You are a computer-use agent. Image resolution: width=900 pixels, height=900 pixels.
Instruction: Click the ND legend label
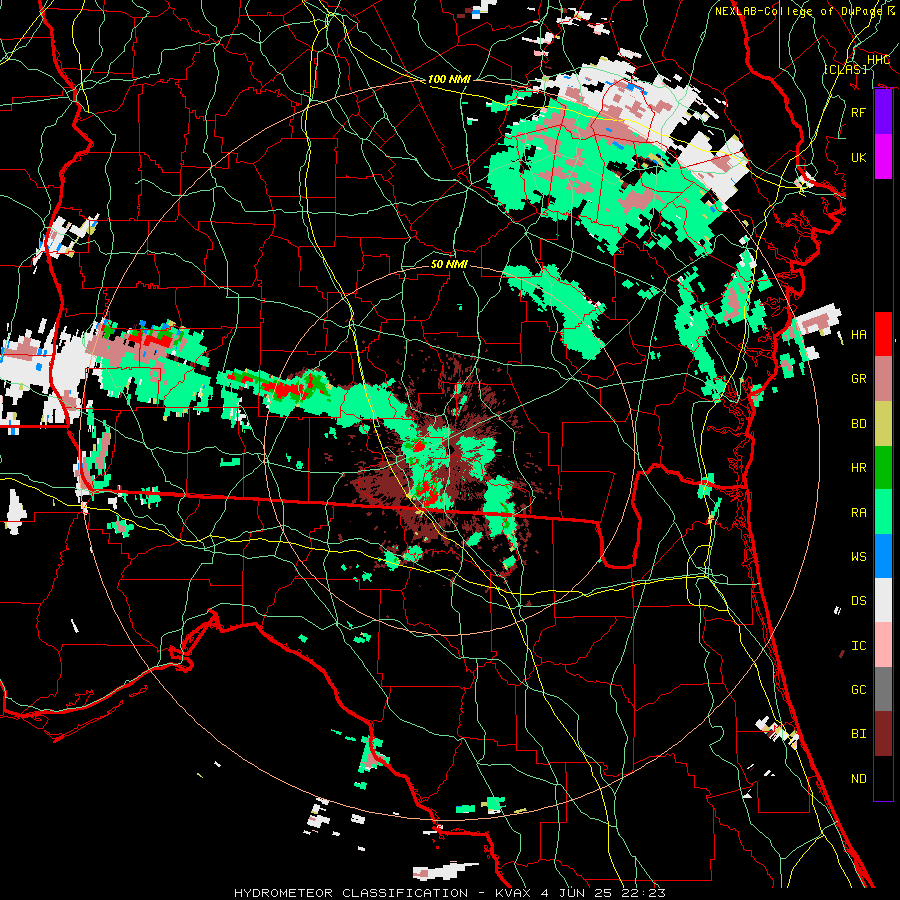point(858,779)
